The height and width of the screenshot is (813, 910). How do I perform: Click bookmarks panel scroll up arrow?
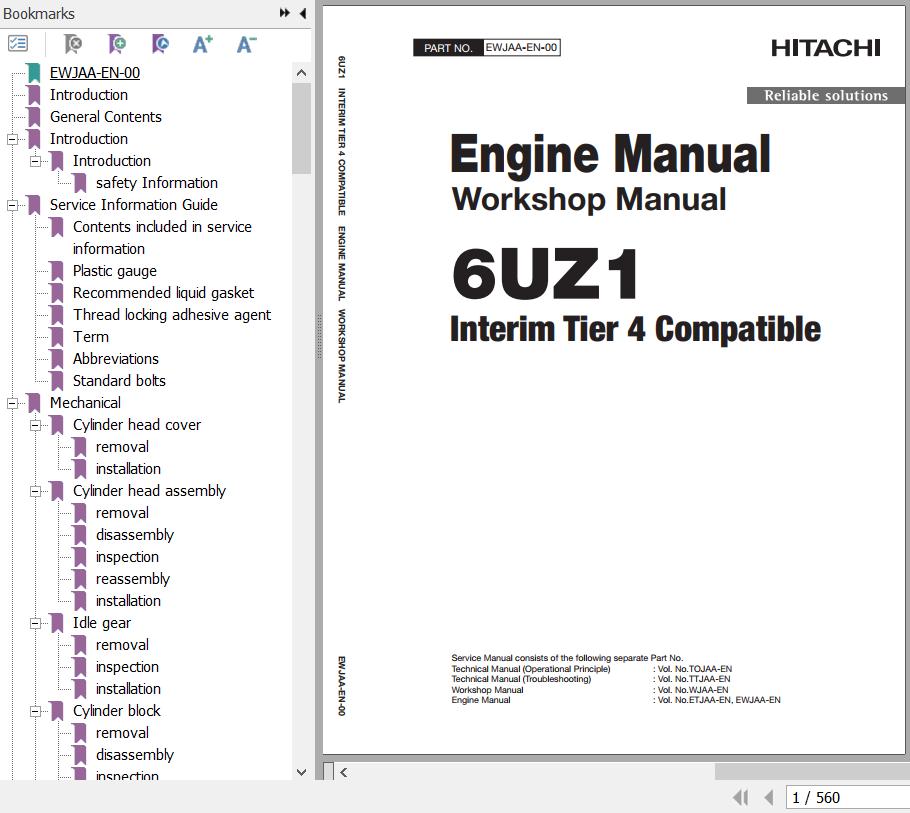[x=301, y=73]
